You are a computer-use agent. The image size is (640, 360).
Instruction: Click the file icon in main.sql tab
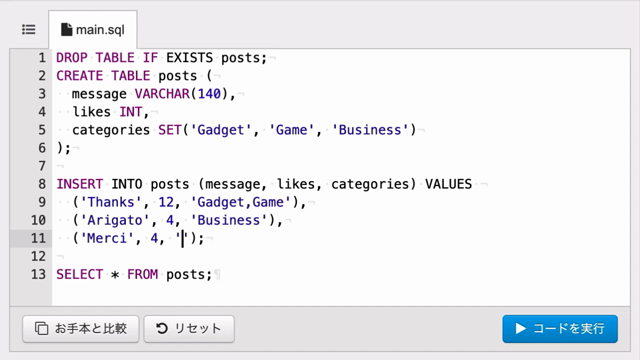(66, 30)
